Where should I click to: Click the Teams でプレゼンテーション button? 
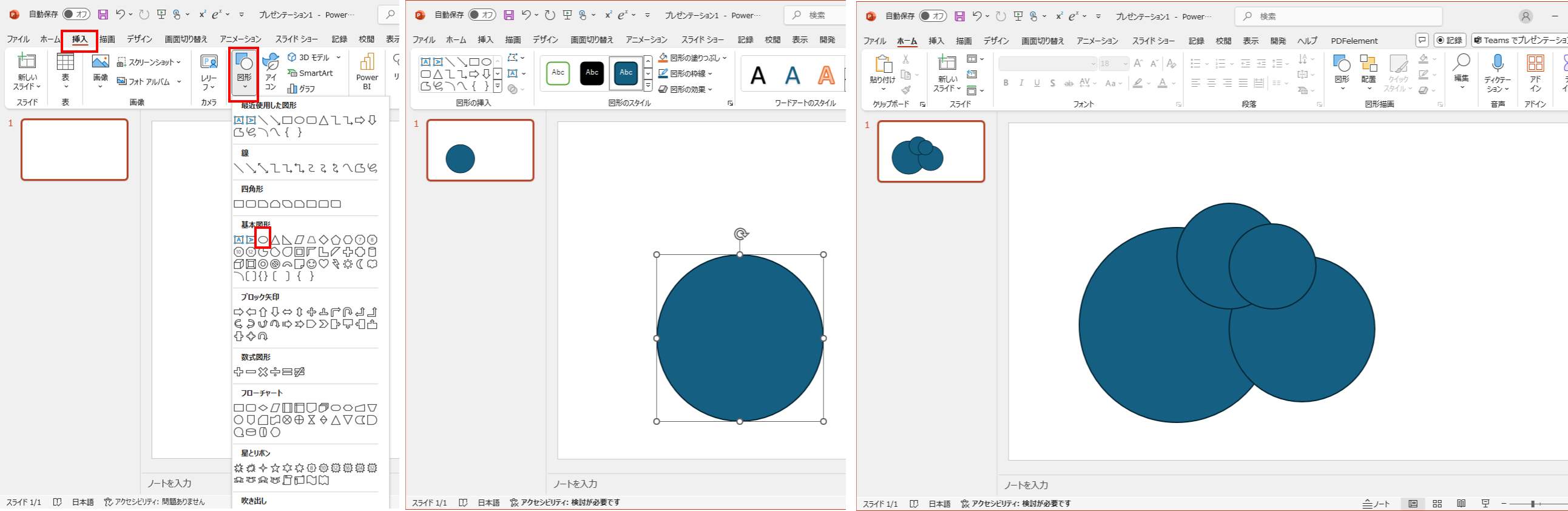pos(1519,40)
